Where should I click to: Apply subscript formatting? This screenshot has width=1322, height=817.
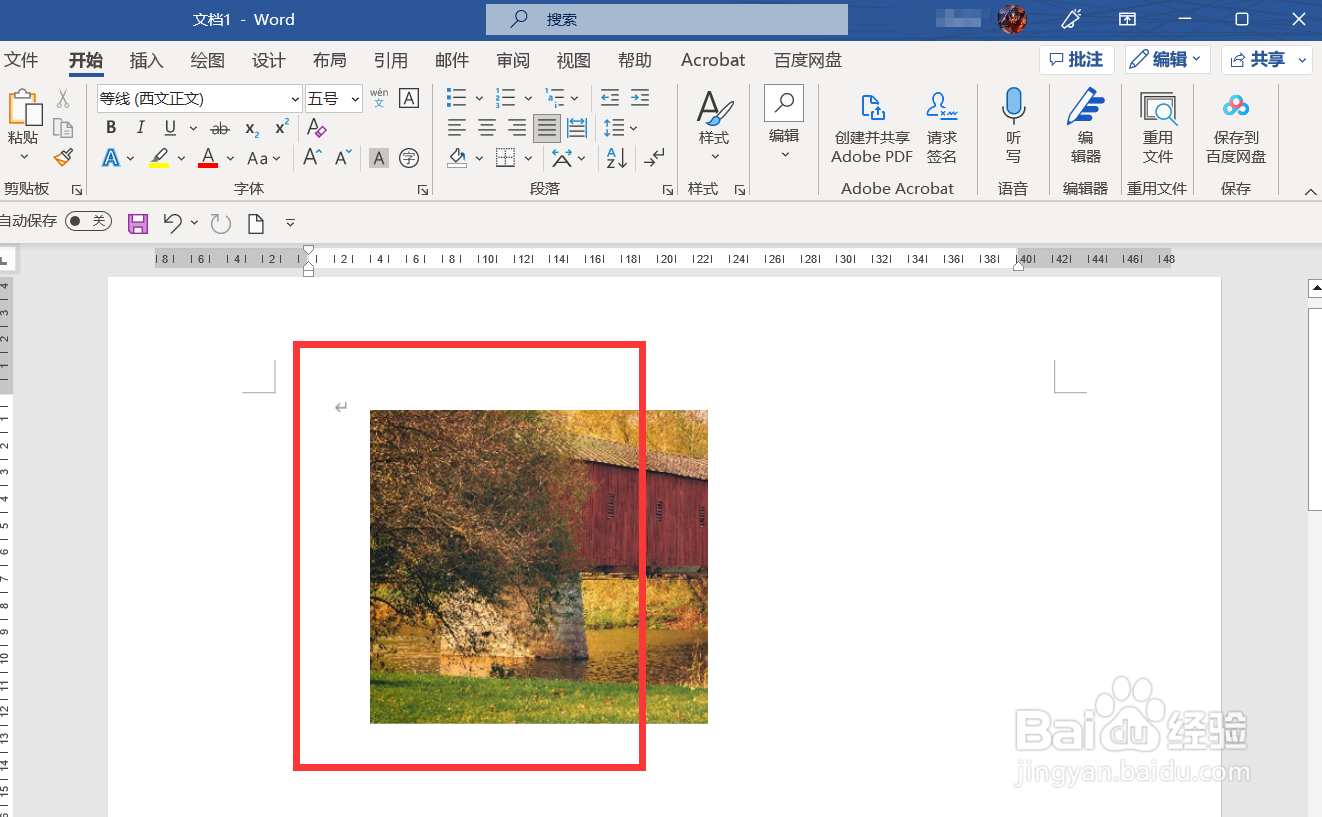(252, 128)
